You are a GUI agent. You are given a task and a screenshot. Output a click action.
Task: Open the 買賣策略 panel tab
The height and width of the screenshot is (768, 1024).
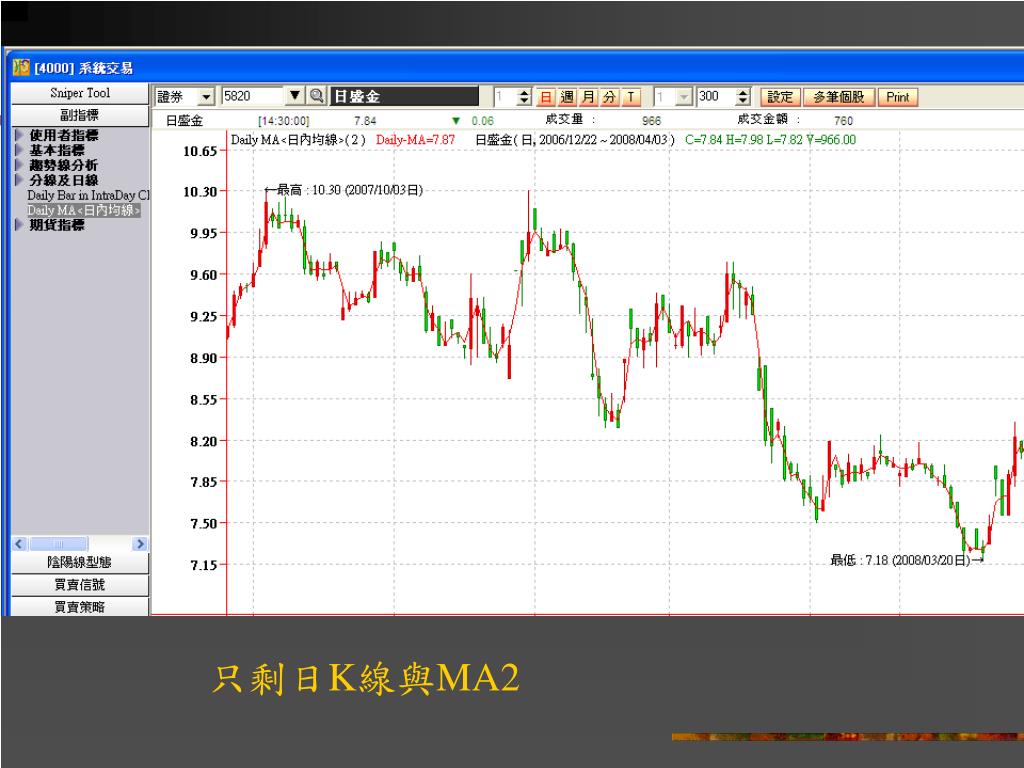[80, 607]
